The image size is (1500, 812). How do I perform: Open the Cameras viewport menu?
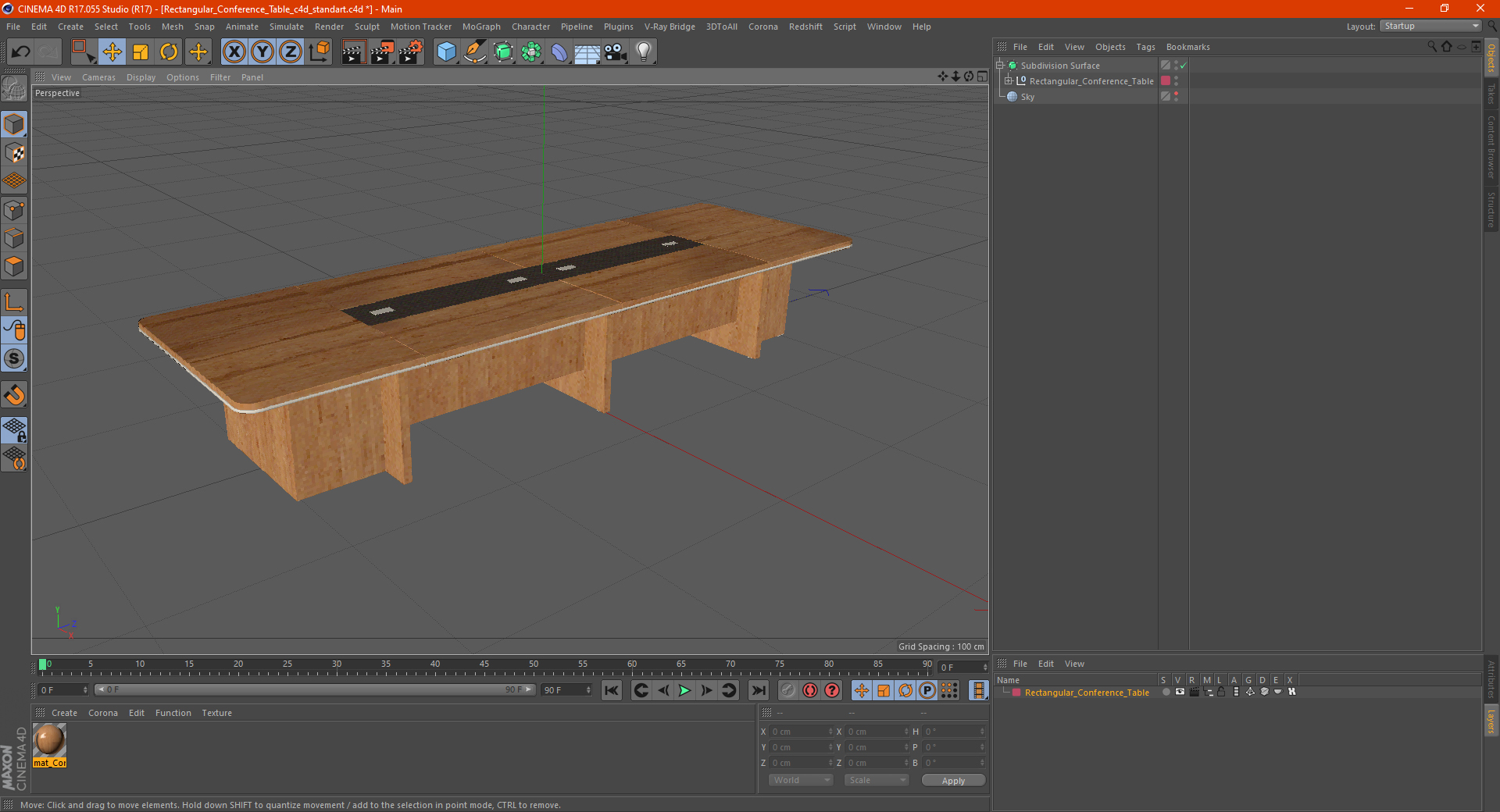pyautogui.click(x=98, y=77)
